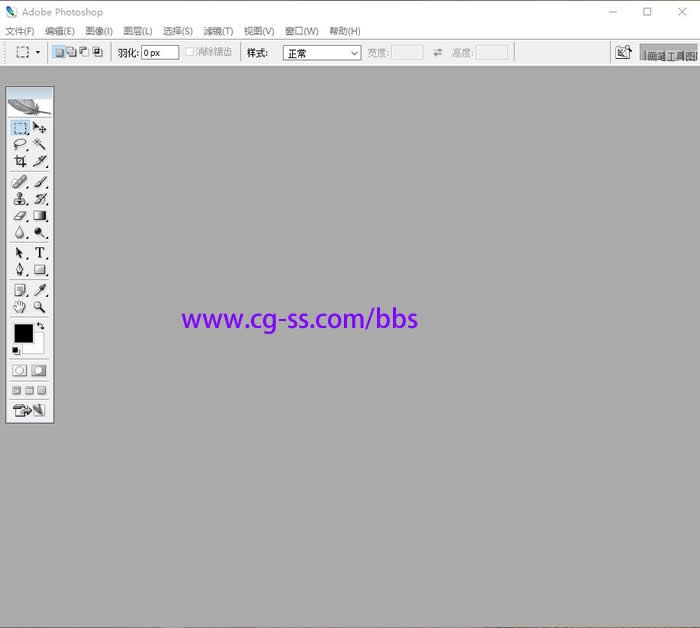
Task: Swap foreground and background colors
Action: point(41,326)
